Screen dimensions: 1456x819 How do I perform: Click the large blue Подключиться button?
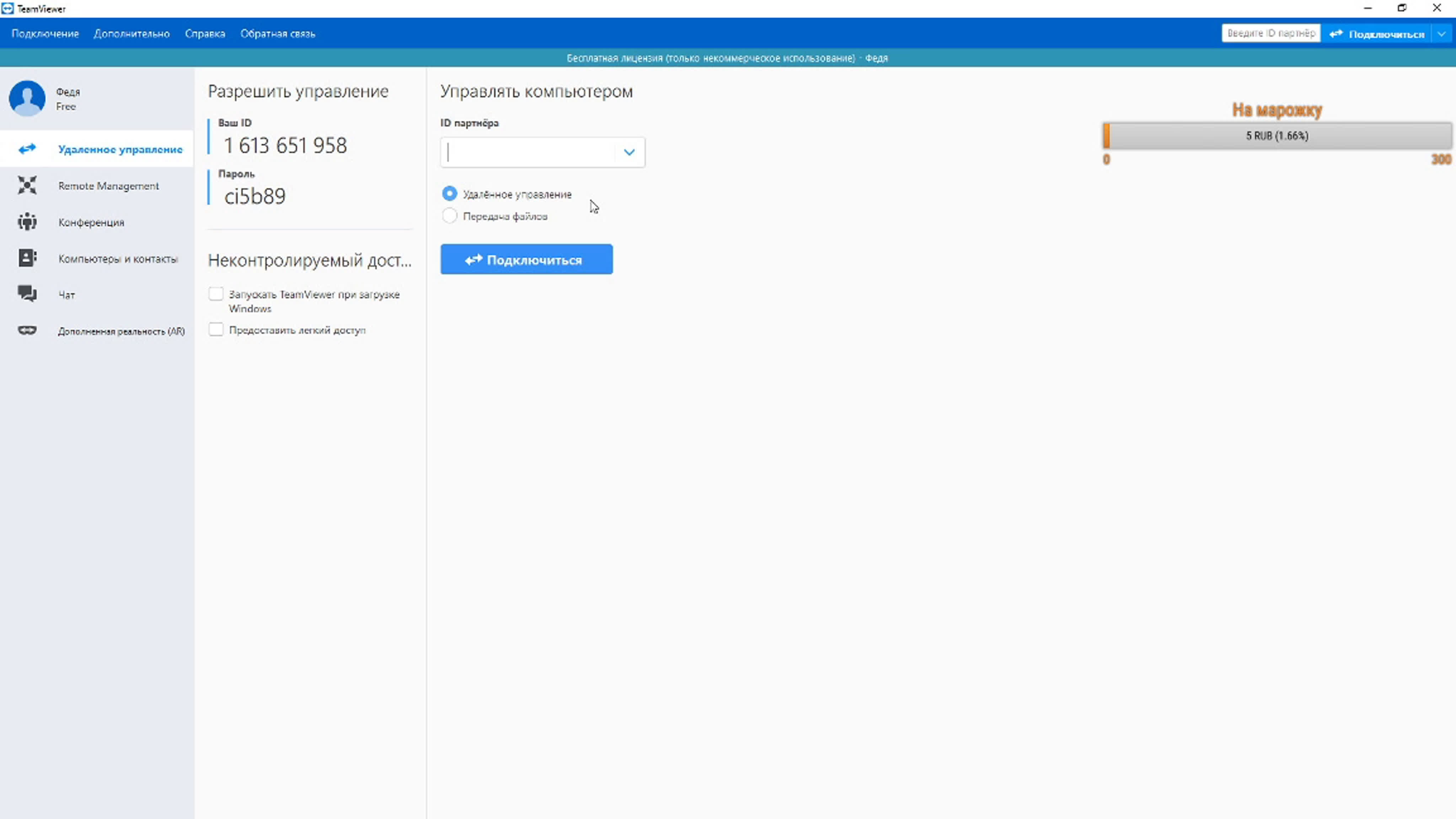[526, 259]
